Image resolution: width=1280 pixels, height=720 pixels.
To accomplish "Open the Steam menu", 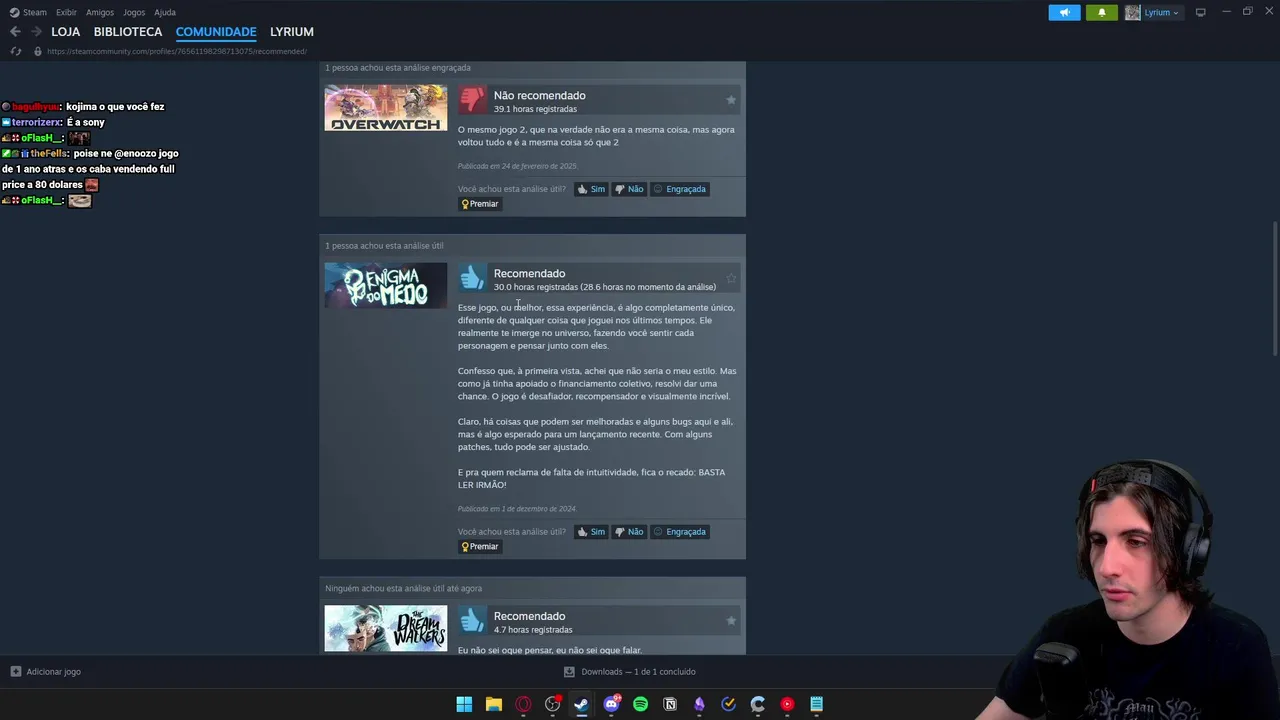I will (x=28, y=12).
